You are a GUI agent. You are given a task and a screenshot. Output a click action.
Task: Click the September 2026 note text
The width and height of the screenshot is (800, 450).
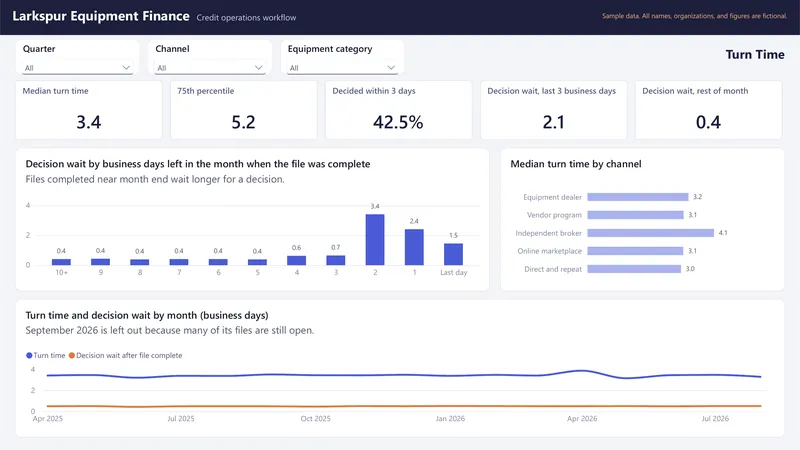[169, 330]
